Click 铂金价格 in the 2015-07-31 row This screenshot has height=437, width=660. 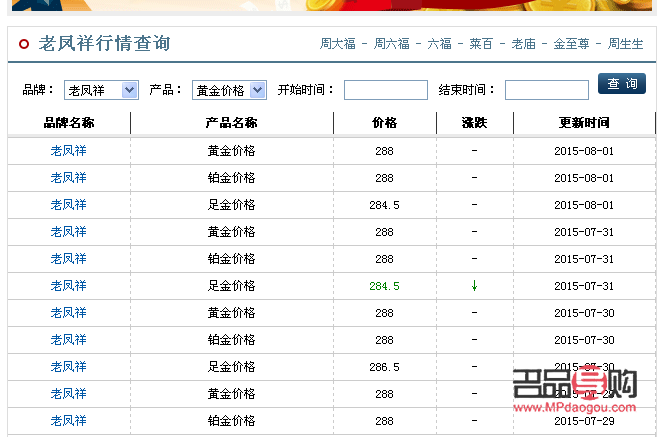pos(232,258)
